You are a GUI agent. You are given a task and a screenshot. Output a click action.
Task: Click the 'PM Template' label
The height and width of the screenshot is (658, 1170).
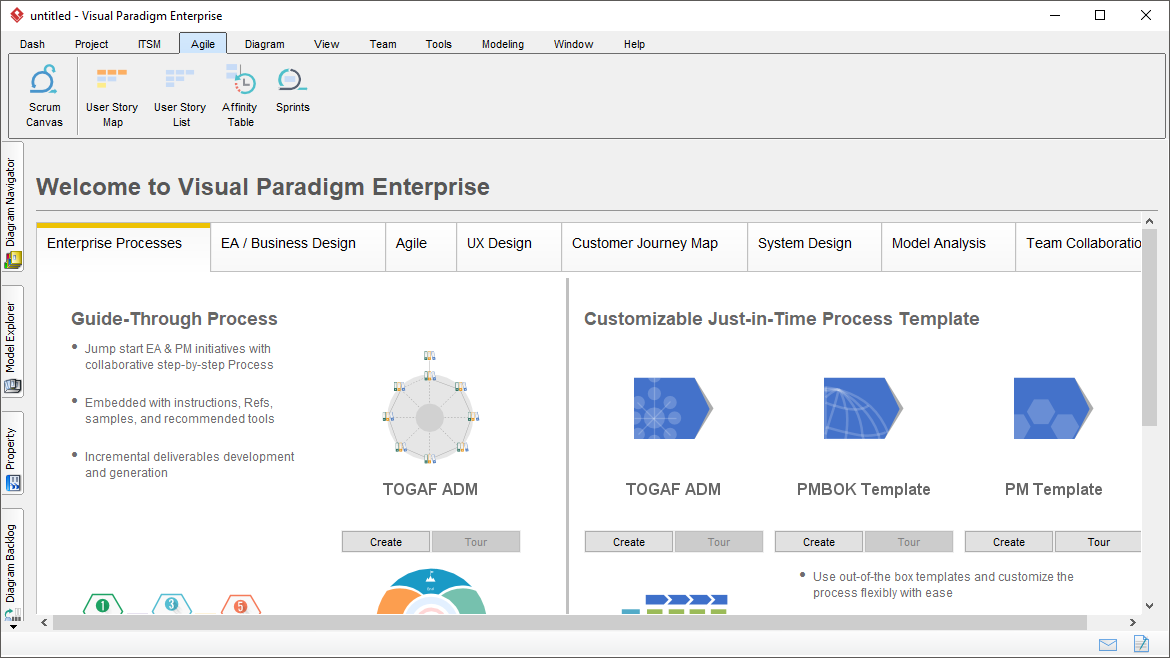[1053, 489]
